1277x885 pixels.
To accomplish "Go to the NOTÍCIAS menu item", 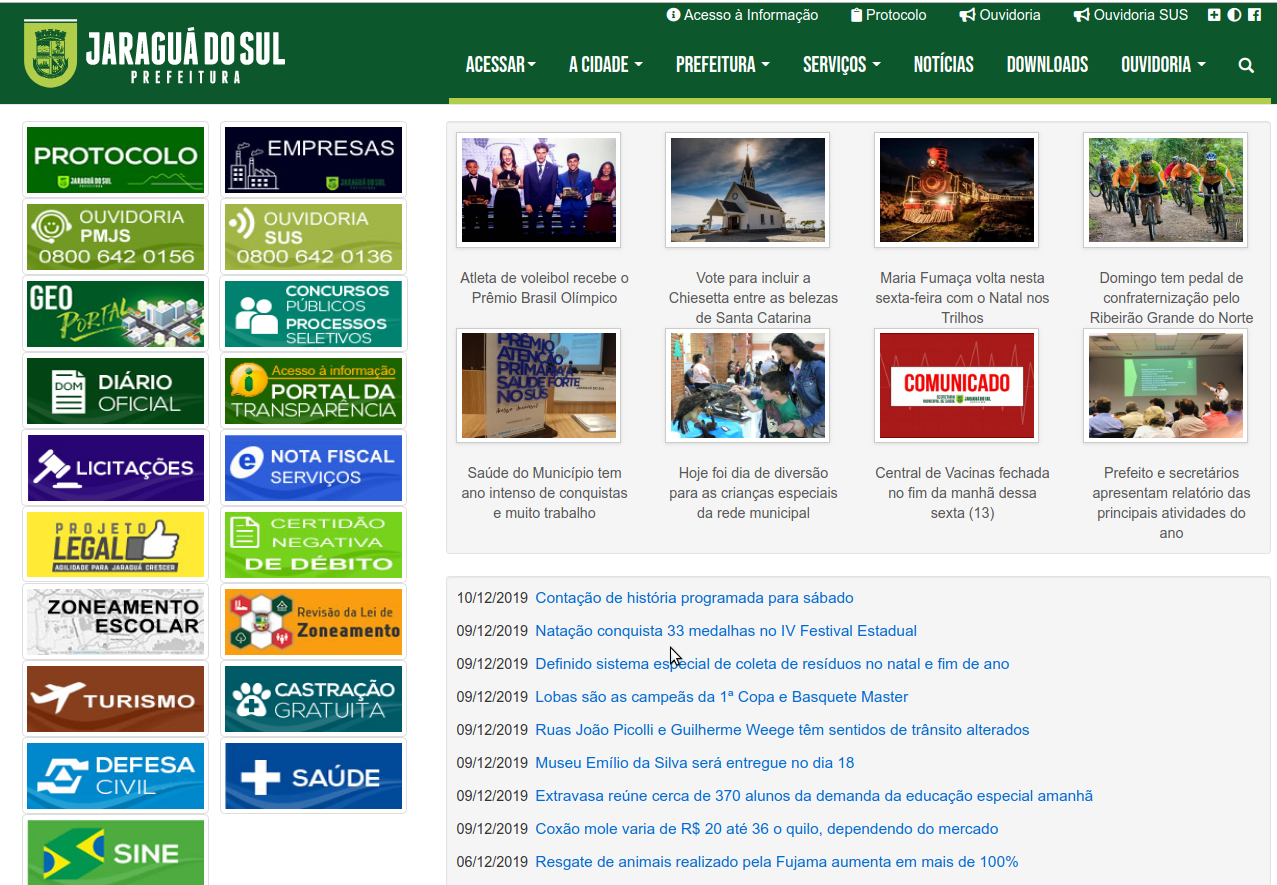I will [x=944, y=65].
